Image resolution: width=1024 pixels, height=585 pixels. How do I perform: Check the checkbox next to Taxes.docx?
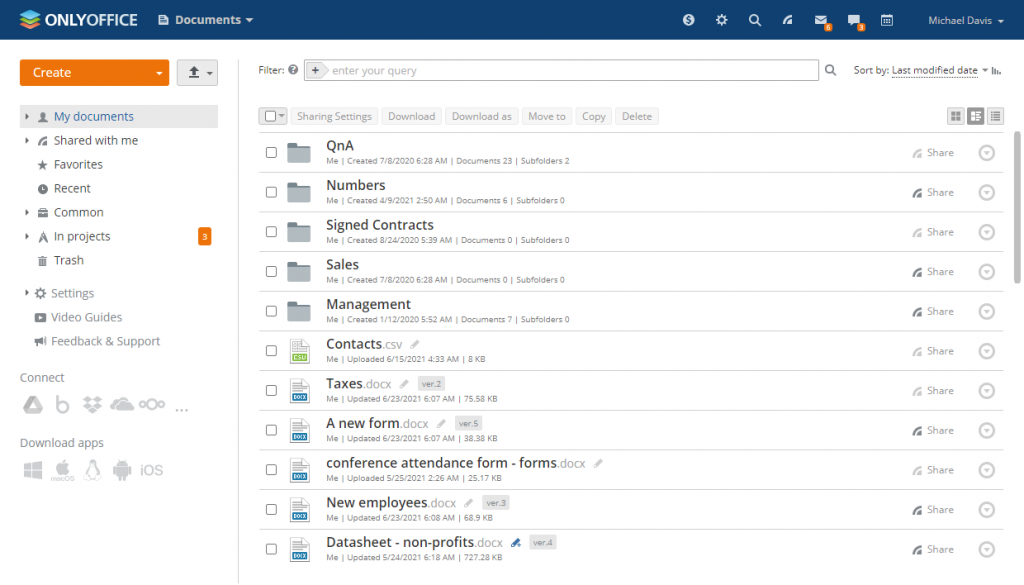pos(271,390)
